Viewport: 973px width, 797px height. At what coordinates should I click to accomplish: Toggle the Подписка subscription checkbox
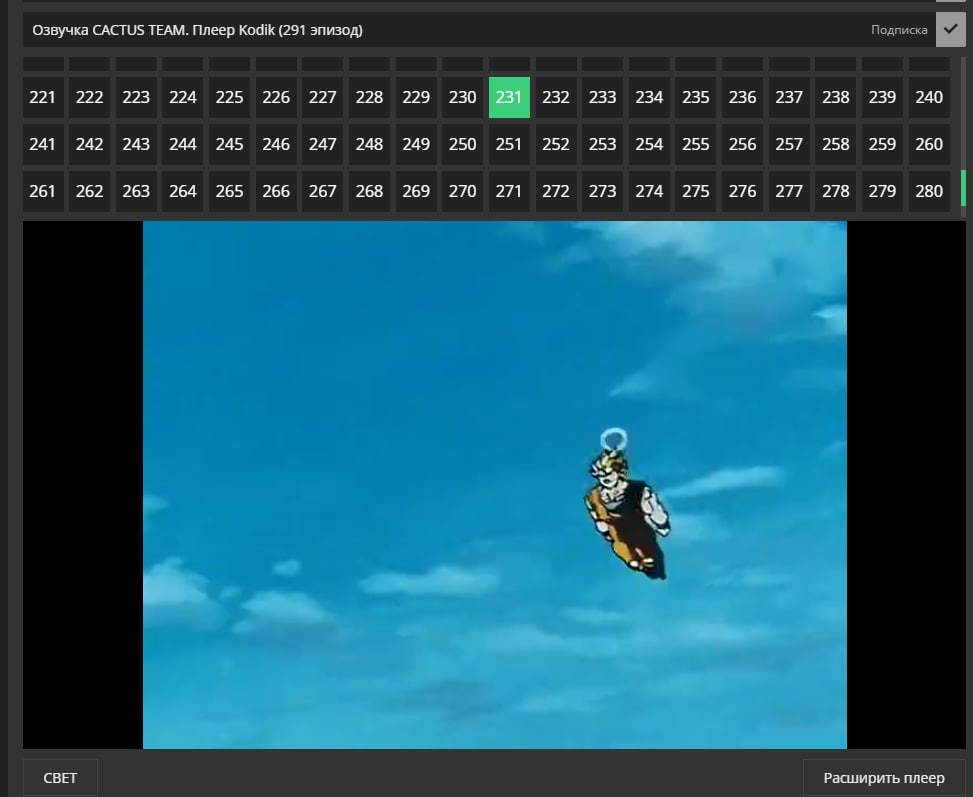pyautogui.click(x=950, y=30)
